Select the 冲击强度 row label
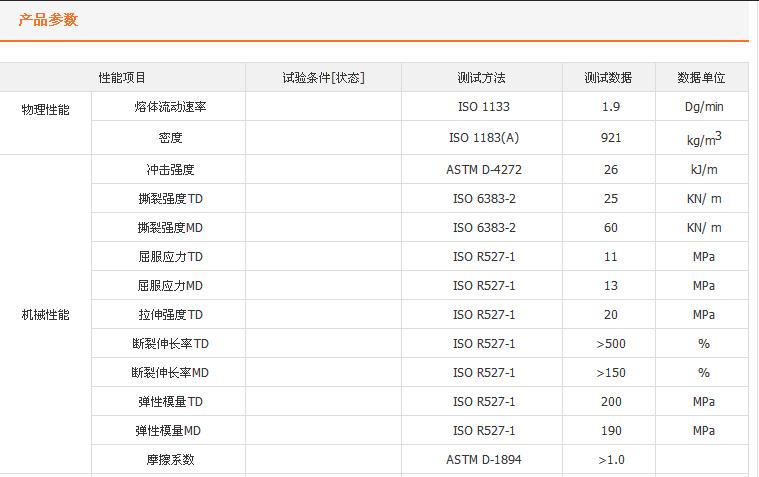The width and height of the screenshot is (759, 477). point(170,170)
